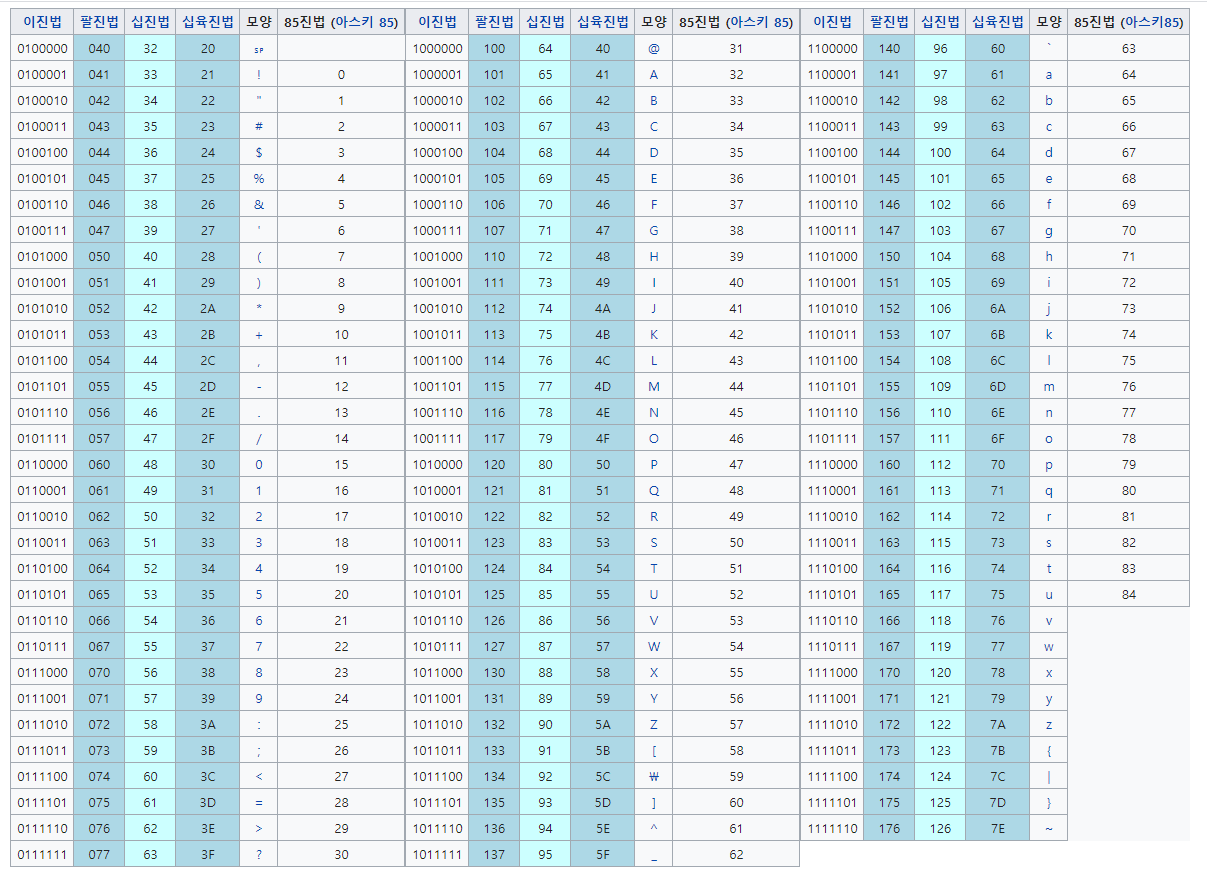Click uppercase 'T' link in row 1010100
Screen dimensions: 1207x878
click(654, 568)
